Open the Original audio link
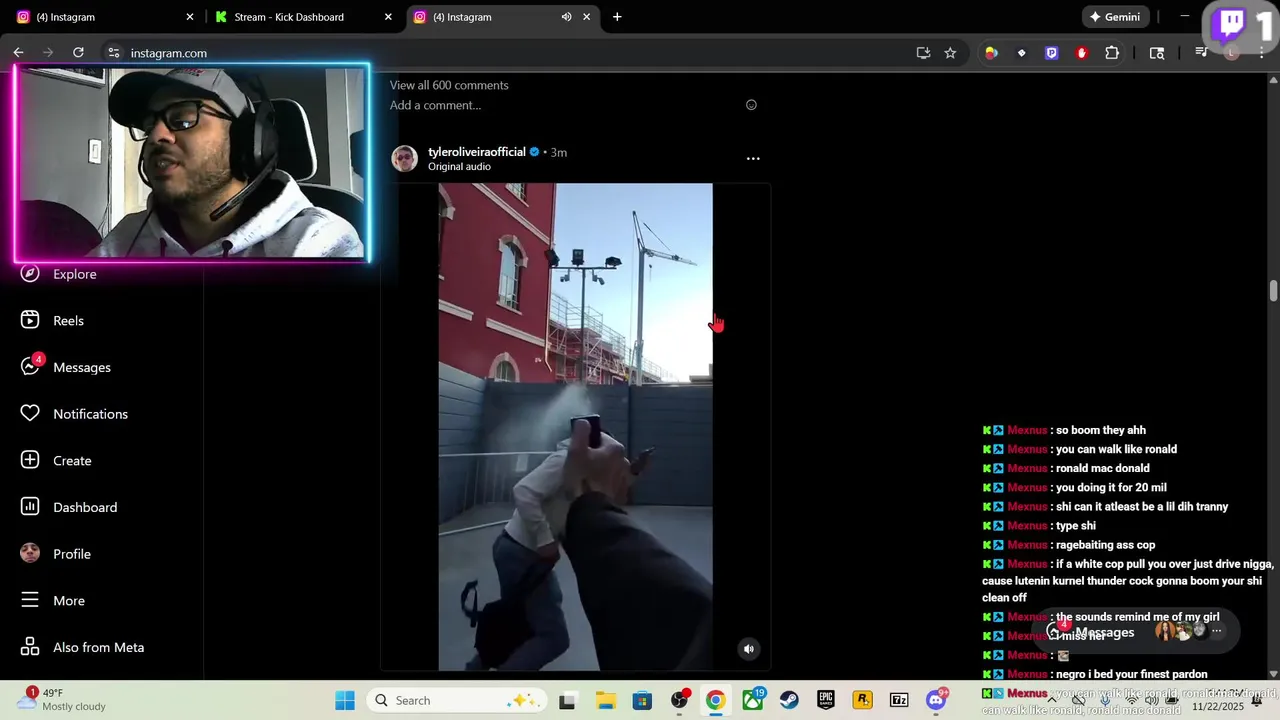Viewport: 1280px width, 720px height. 459,167
